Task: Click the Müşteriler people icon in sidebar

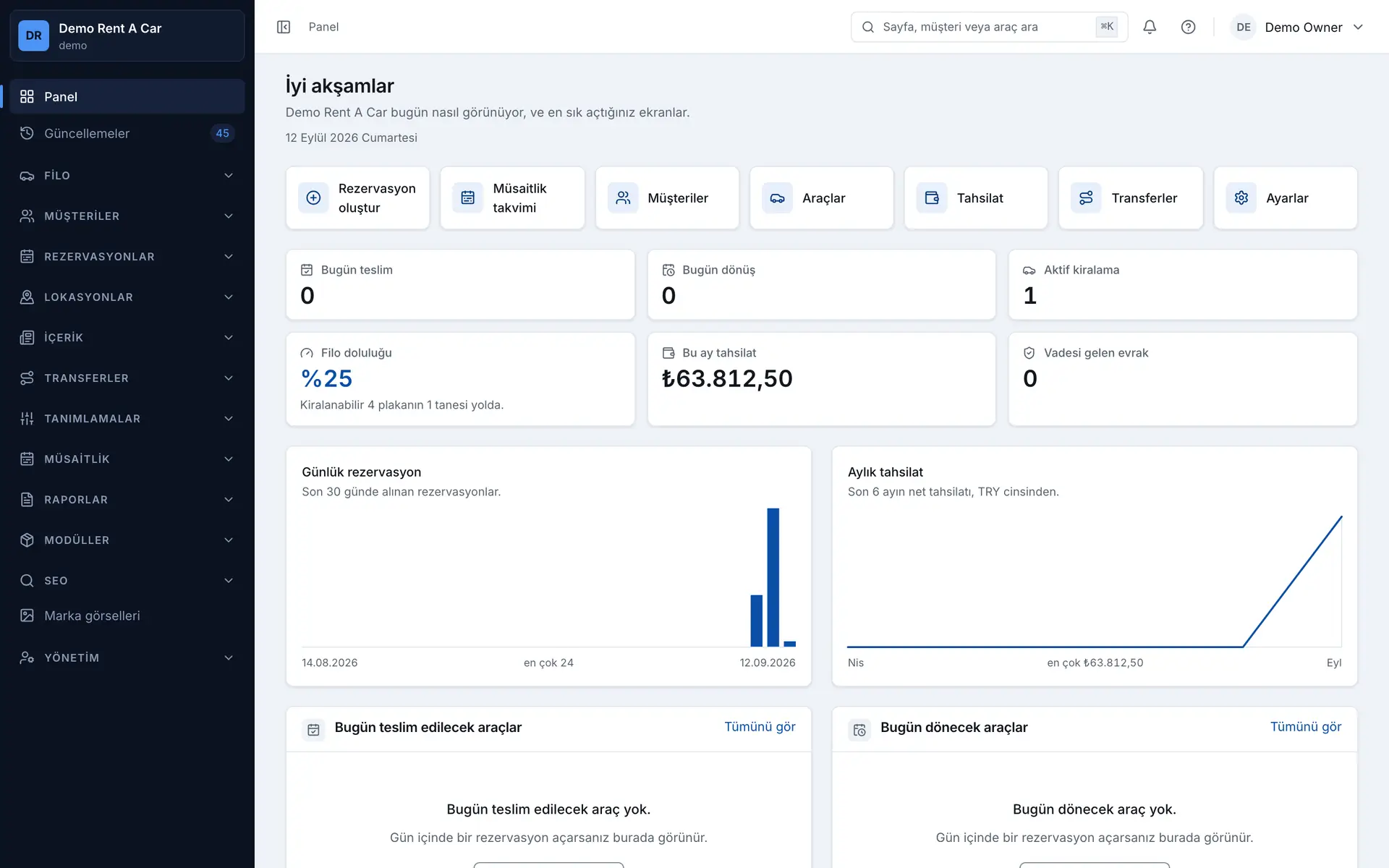Action: 27,216
